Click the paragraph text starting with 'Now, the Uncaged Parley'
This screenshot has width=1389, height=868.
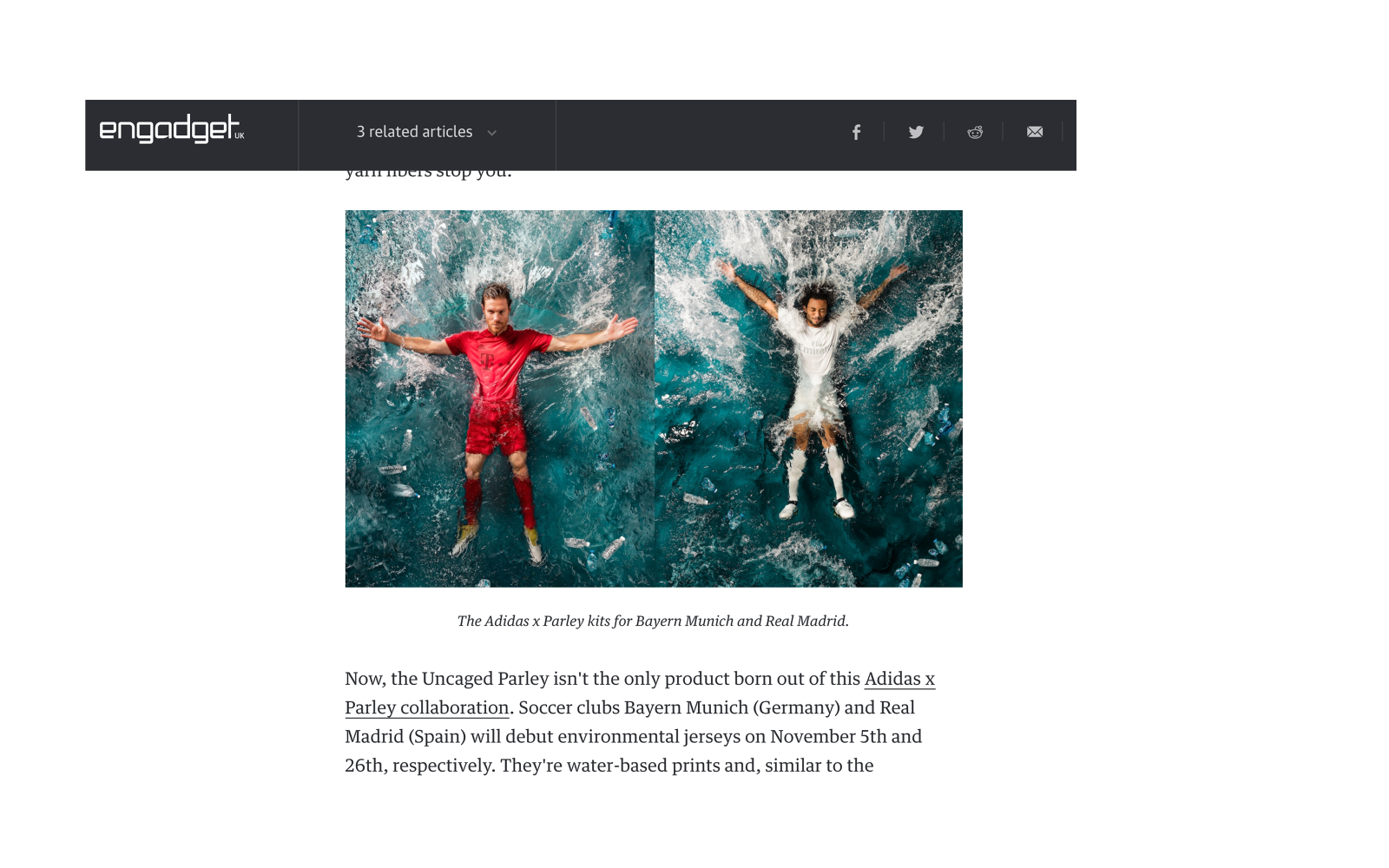tap(640, 721)
